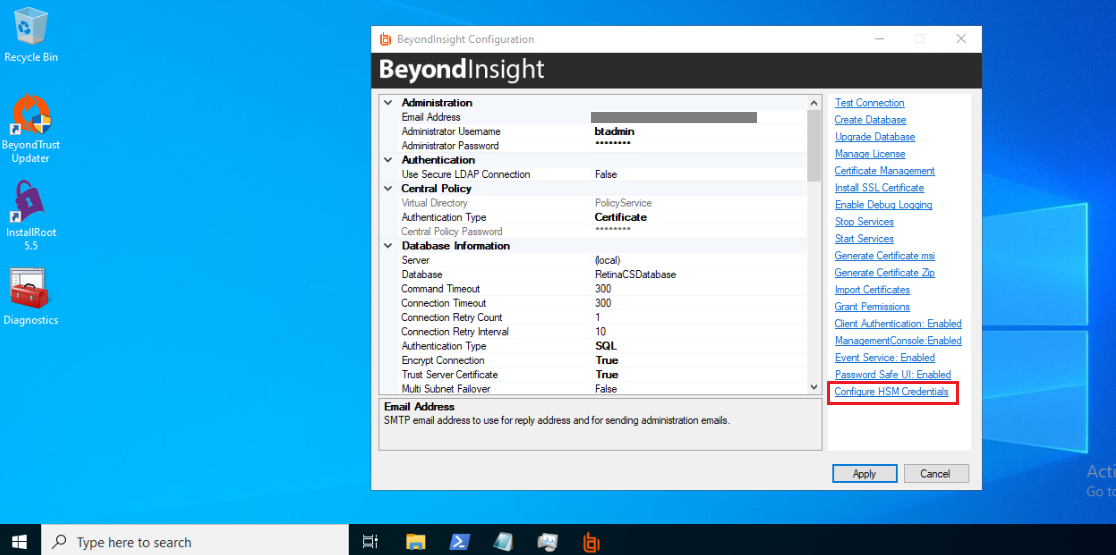
Task: Click the BeyondInsight logo icon in title bar
Action: point(386,39)
